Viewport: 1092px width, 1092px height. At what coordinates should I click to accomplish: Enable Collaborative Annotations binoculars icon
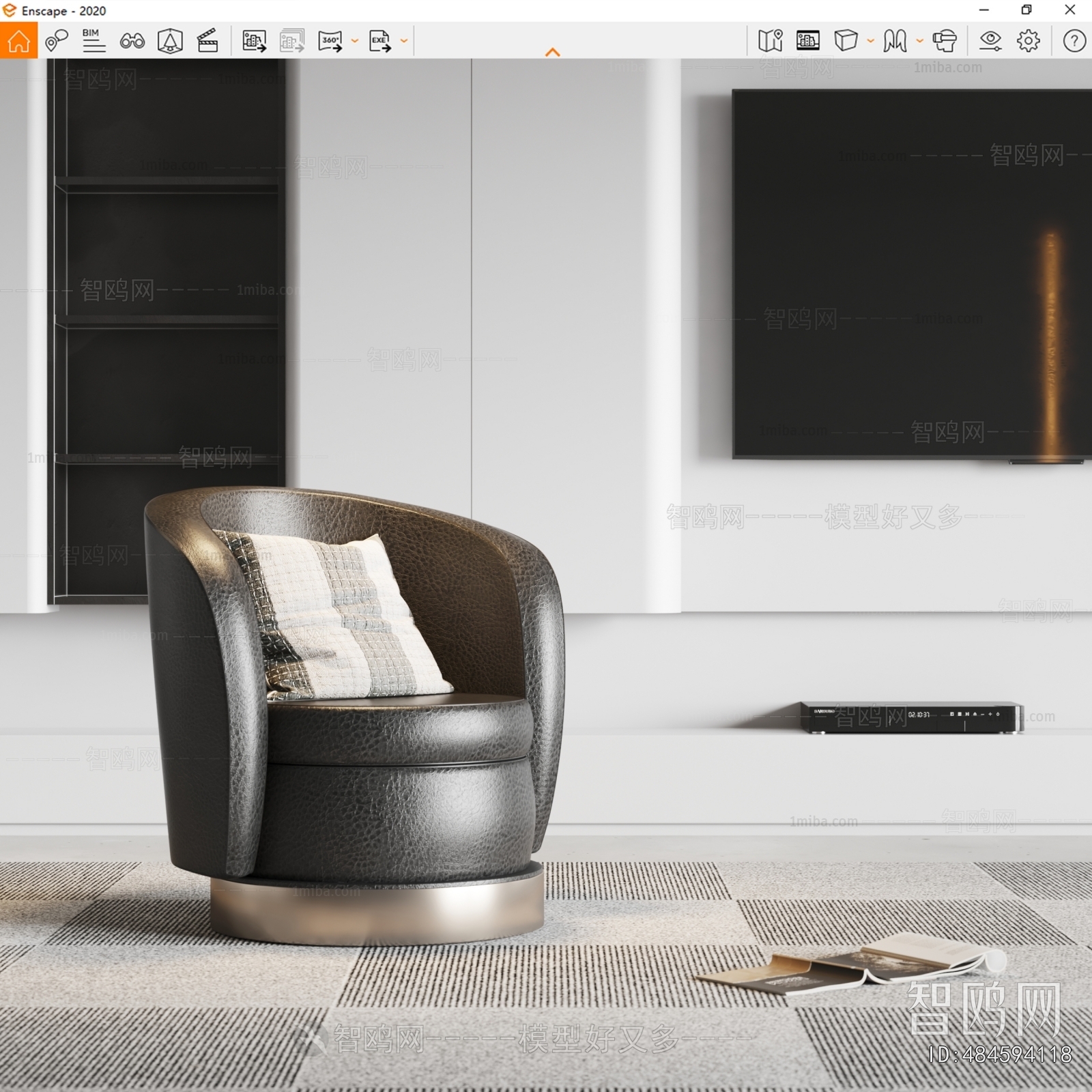(132, 41)
